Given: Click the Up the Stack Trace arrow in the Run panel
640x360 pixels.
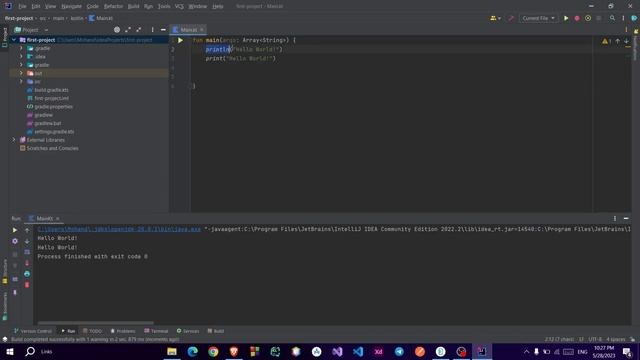Looking at the screenshot, I should pyautogui.click(x=27, y=230).
